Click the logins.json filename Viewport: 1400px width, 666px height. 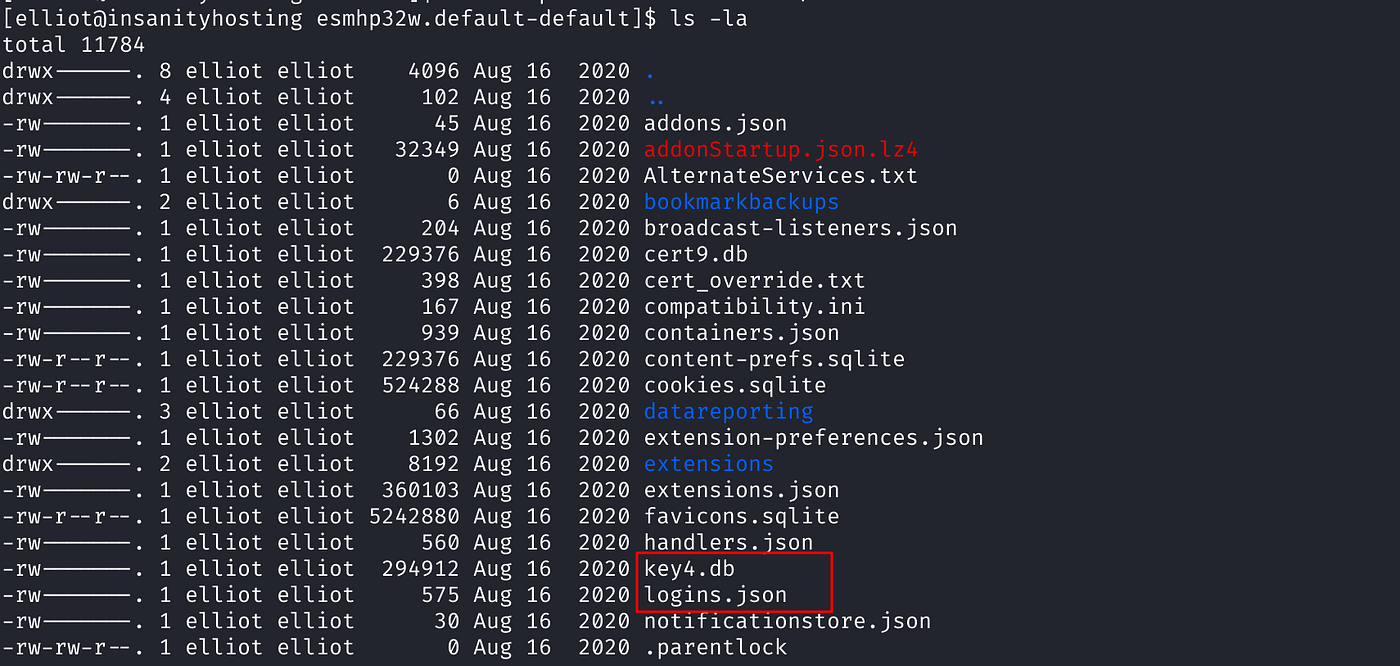(x=715, y=595)
